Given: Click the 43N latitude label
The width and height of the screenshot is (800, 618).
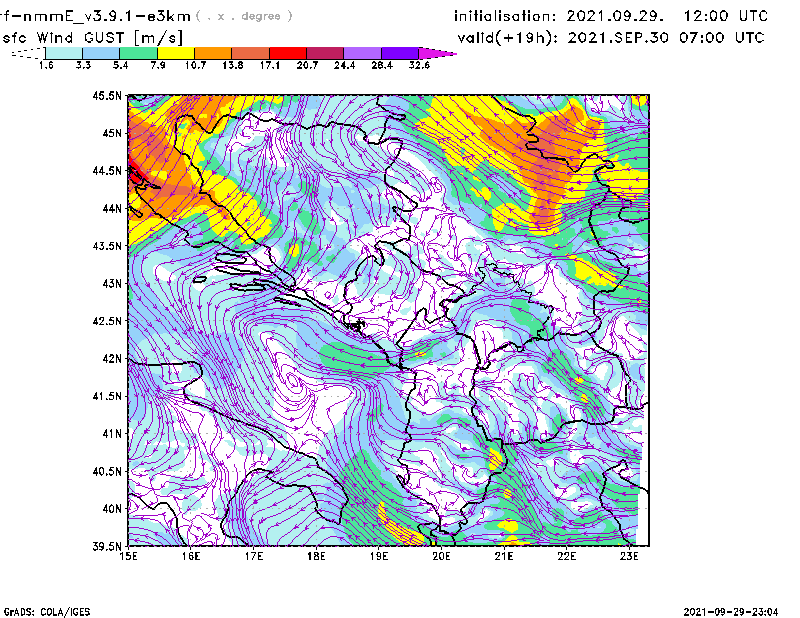Looking at the screenshot, I should click(112, 283).
